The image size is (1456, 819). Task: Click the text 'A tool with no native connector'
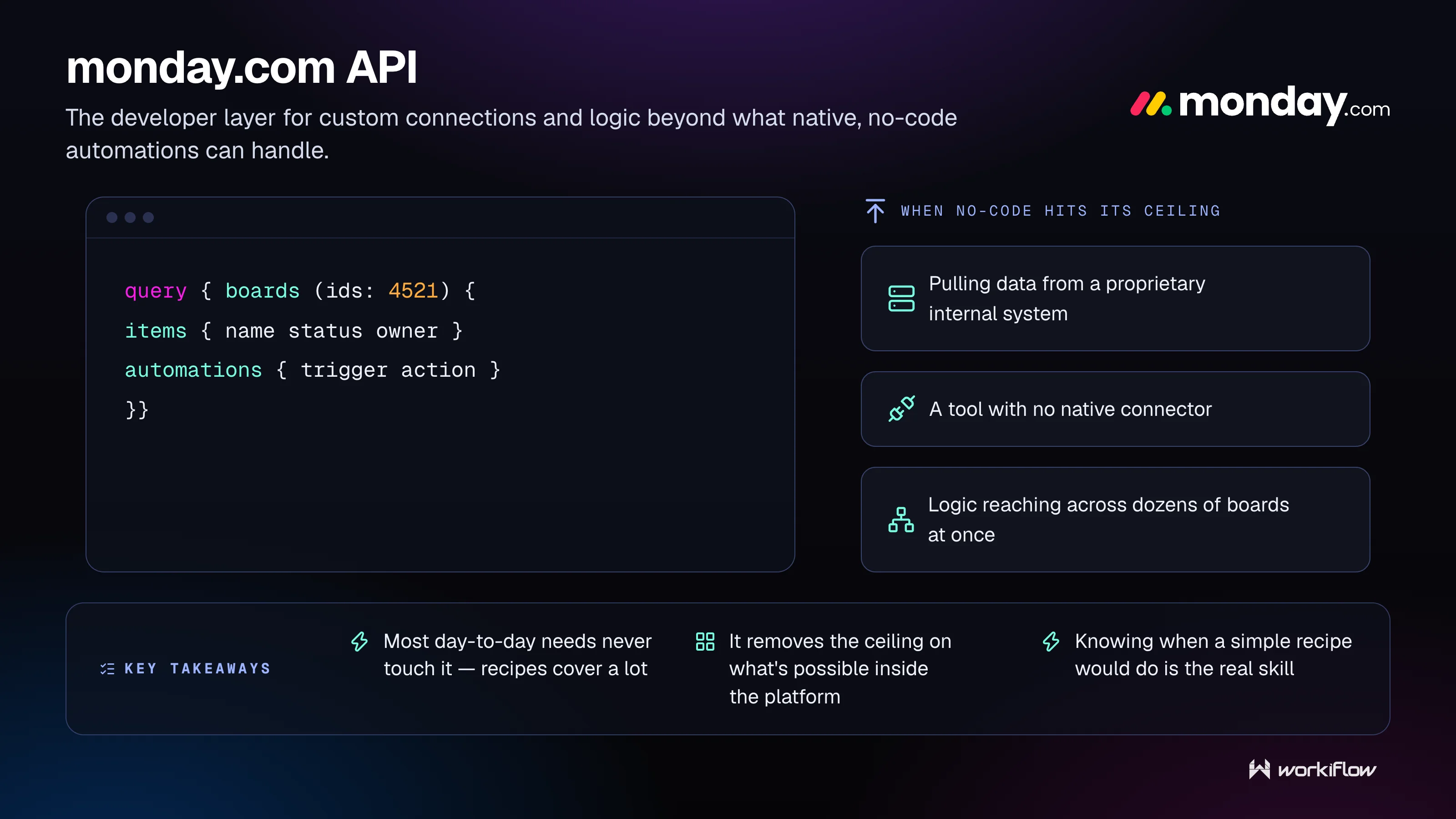point(1070,409)
